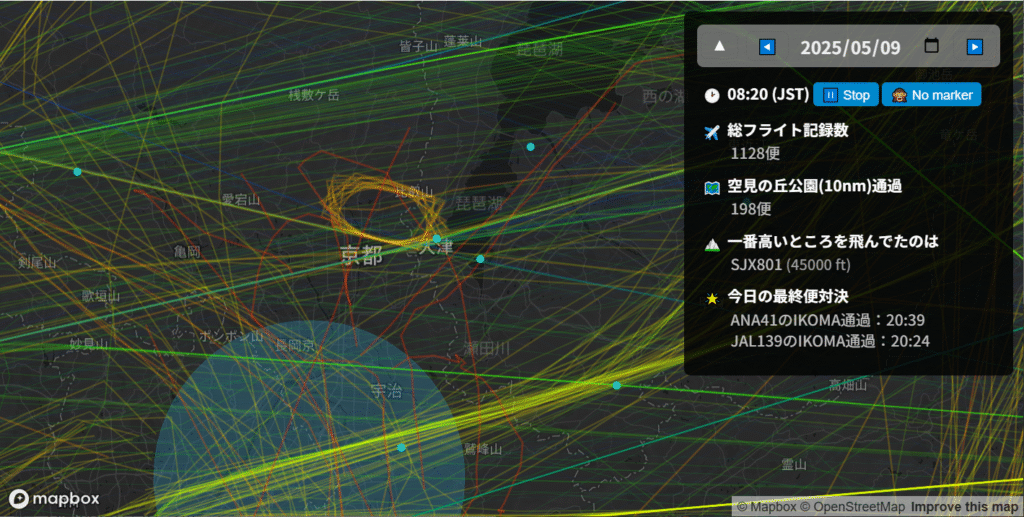The height and width of the screenshot is (517, 1024).
Task: Click the aircraft dot at the far left edge
Action: click(78, 172)
